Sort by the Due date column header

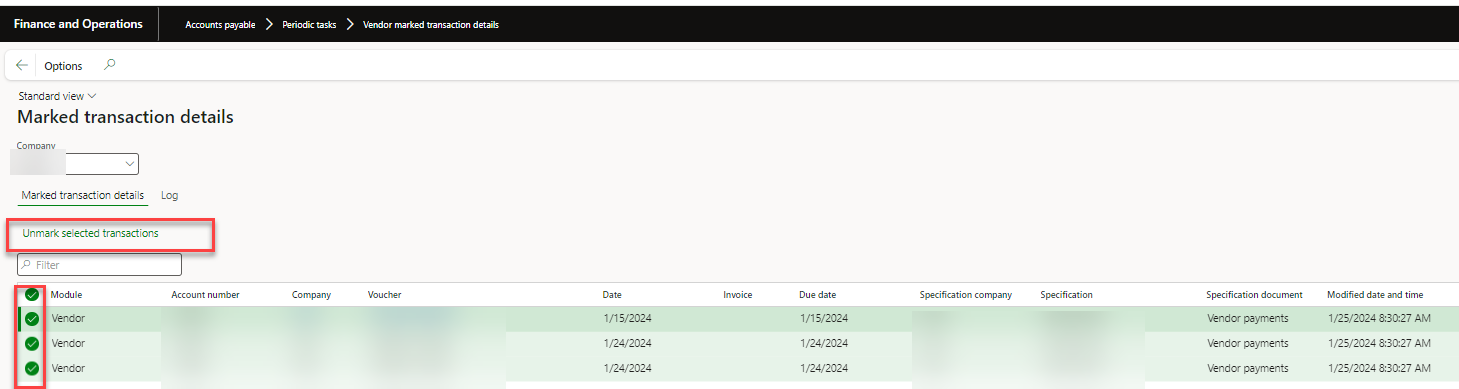(817, 295)
